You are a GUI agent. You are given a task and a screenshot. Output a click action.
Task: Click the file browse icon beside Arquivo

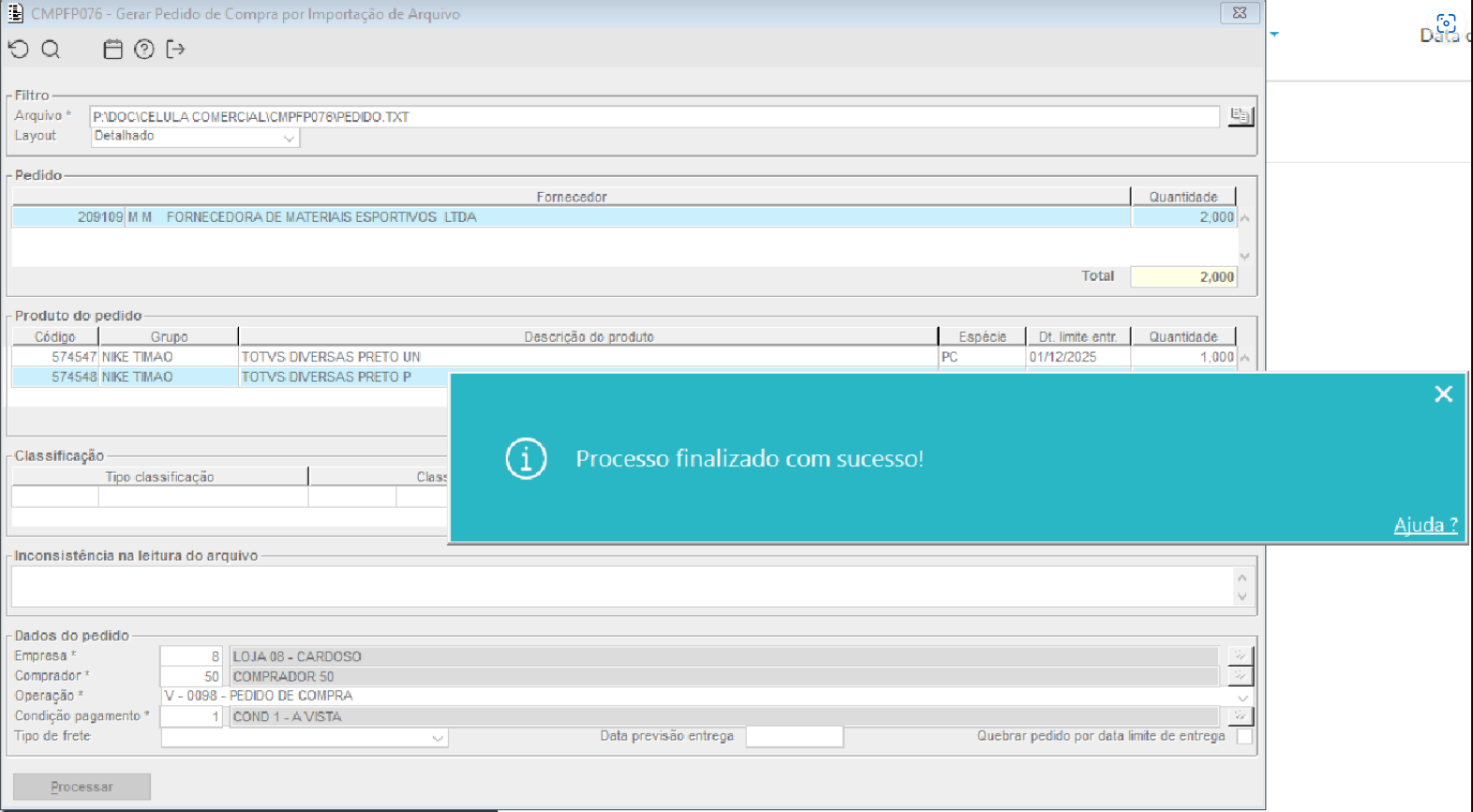point(1240,116)
